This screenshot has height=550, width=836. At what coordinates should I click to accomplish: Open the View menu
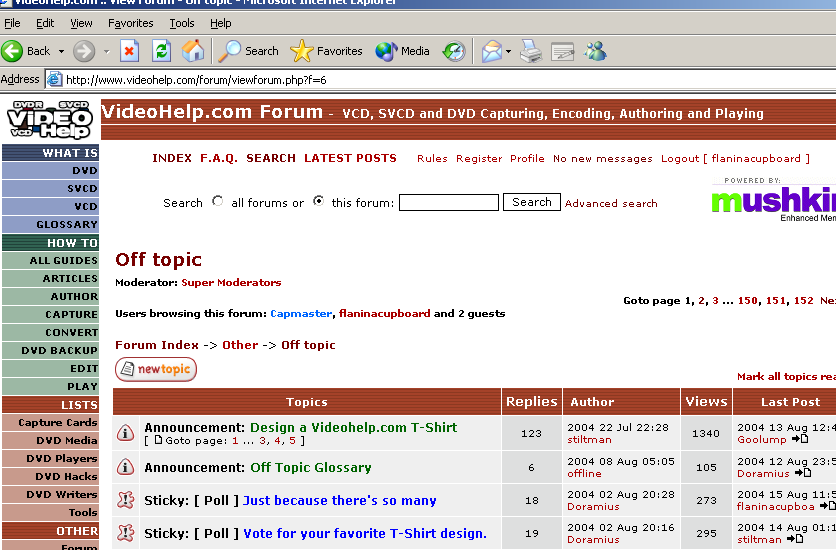click(81, 23)
